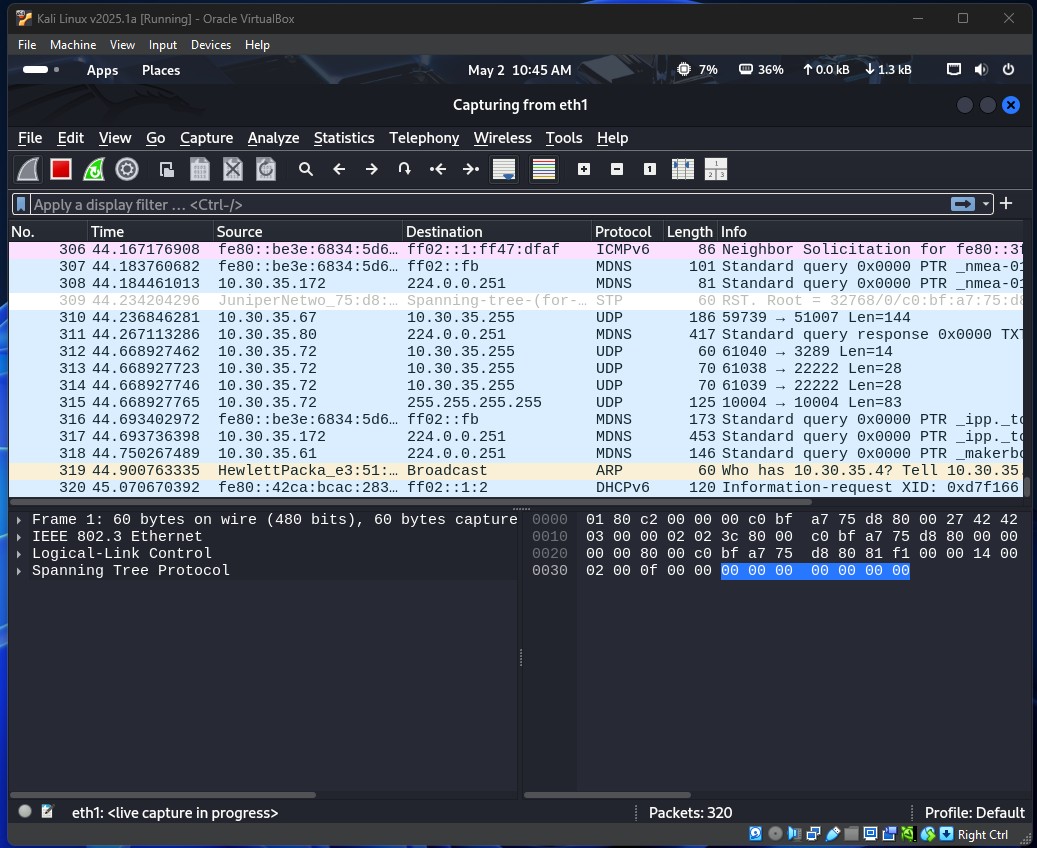Click the Go to specified packet icon

click(x=405, y=170)
